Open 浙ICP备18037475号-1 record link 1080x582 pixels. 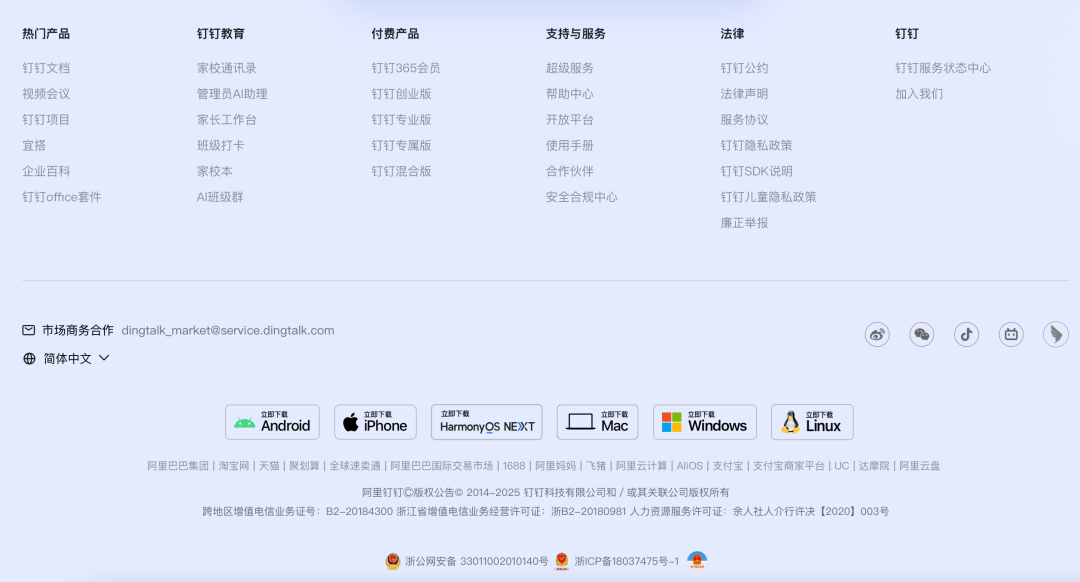pos(627,561)
